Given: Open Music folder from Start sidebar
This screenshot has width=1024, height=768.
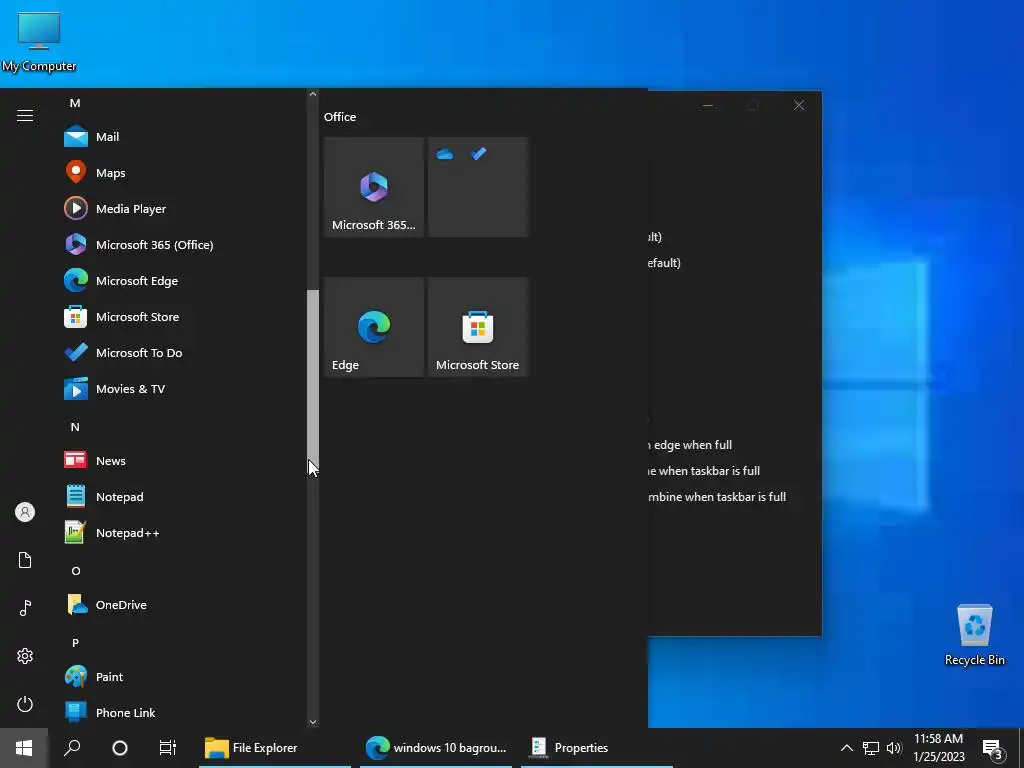Looking at the screenshot, I should tap(25, 608).
